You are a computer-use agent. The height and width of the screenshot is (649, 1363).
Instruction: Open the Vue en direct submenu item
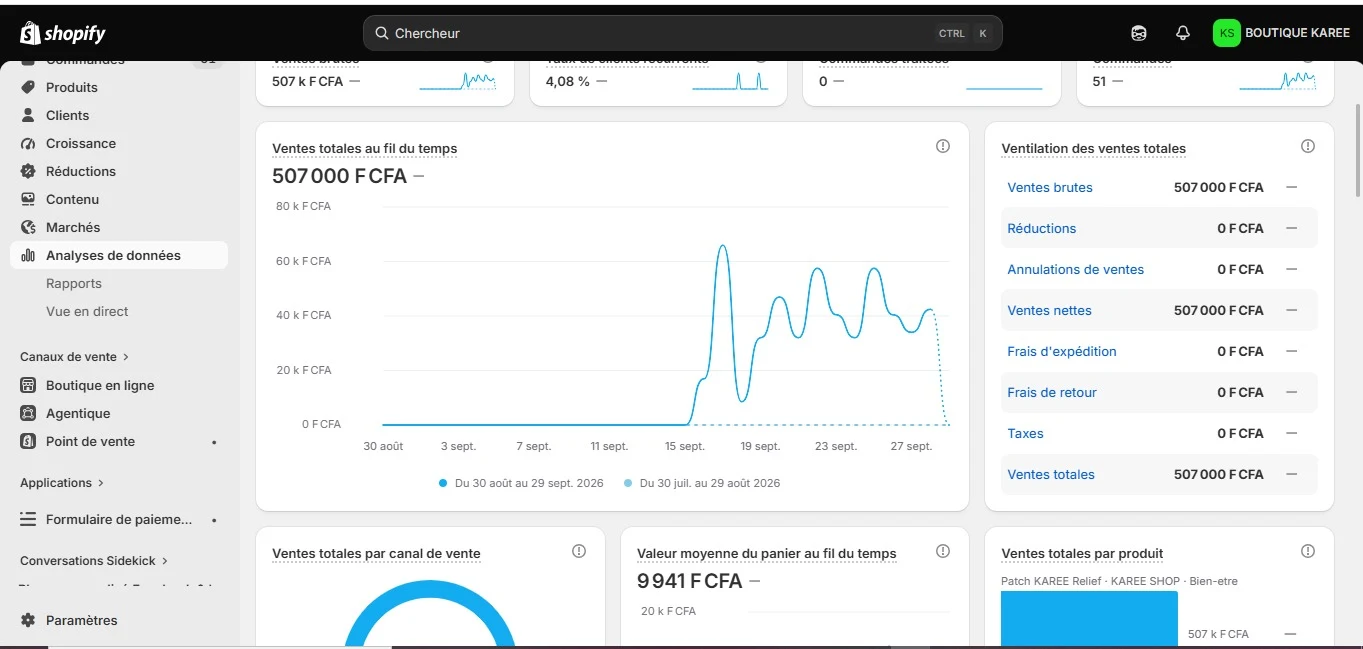87,311
